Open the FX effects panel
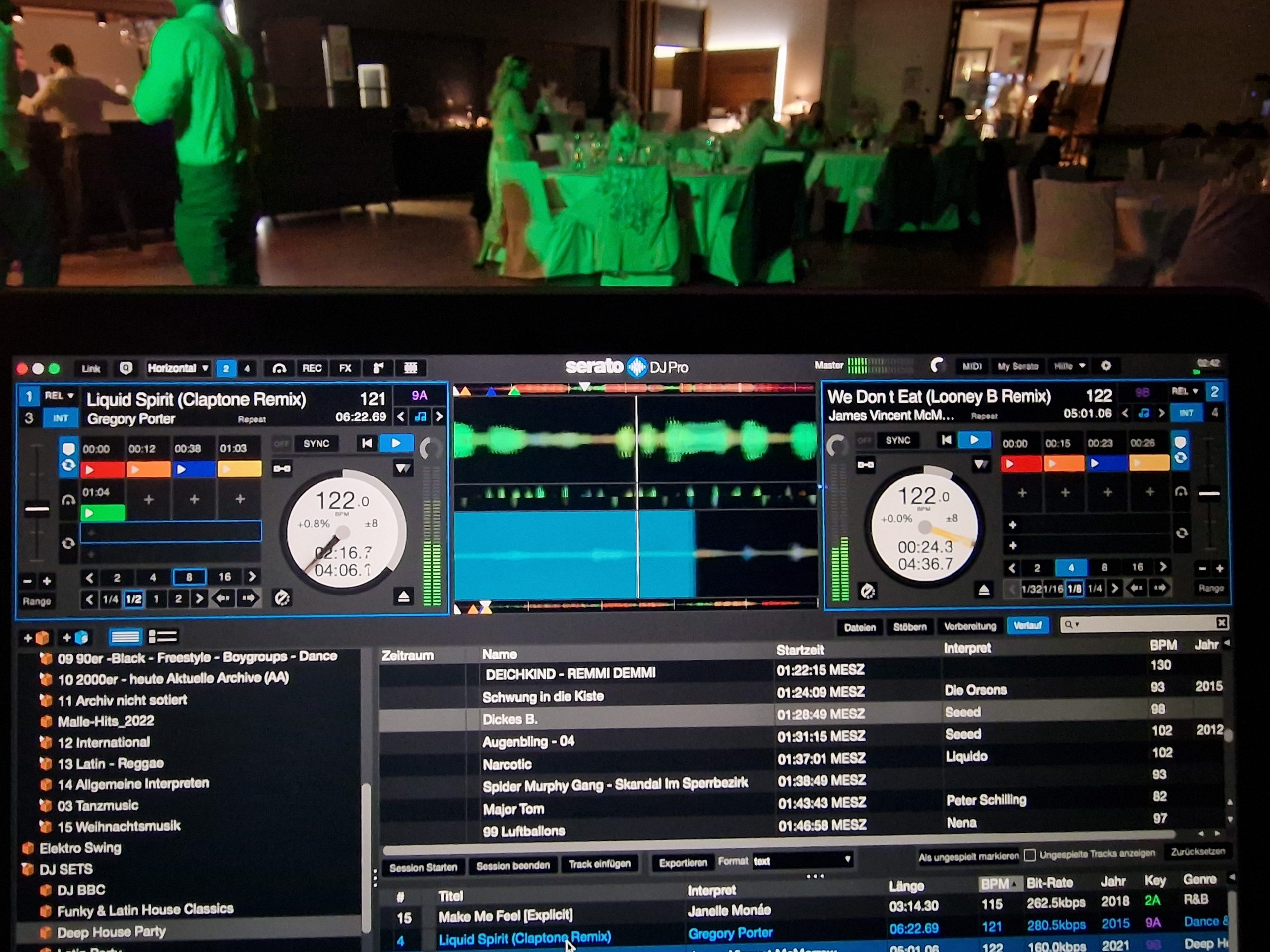The width and height of the screenshot is (1270, 952). coord(345,368)
